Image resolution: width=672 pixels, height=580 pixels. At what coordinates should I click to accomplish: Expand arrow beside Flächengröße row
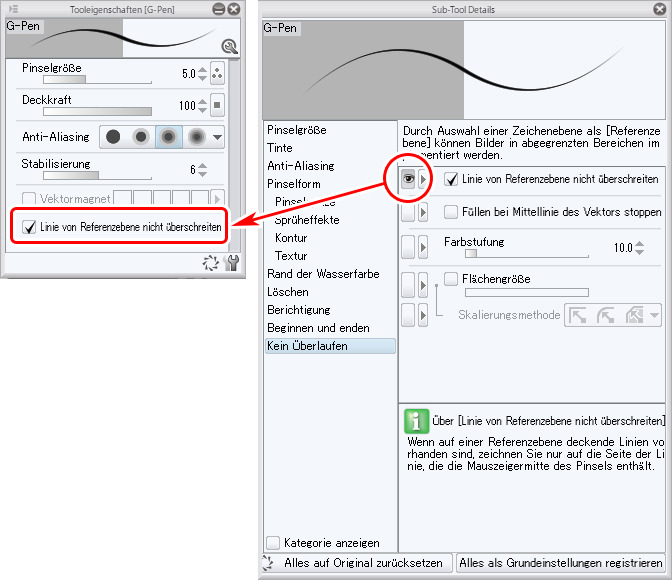(423, 285)
